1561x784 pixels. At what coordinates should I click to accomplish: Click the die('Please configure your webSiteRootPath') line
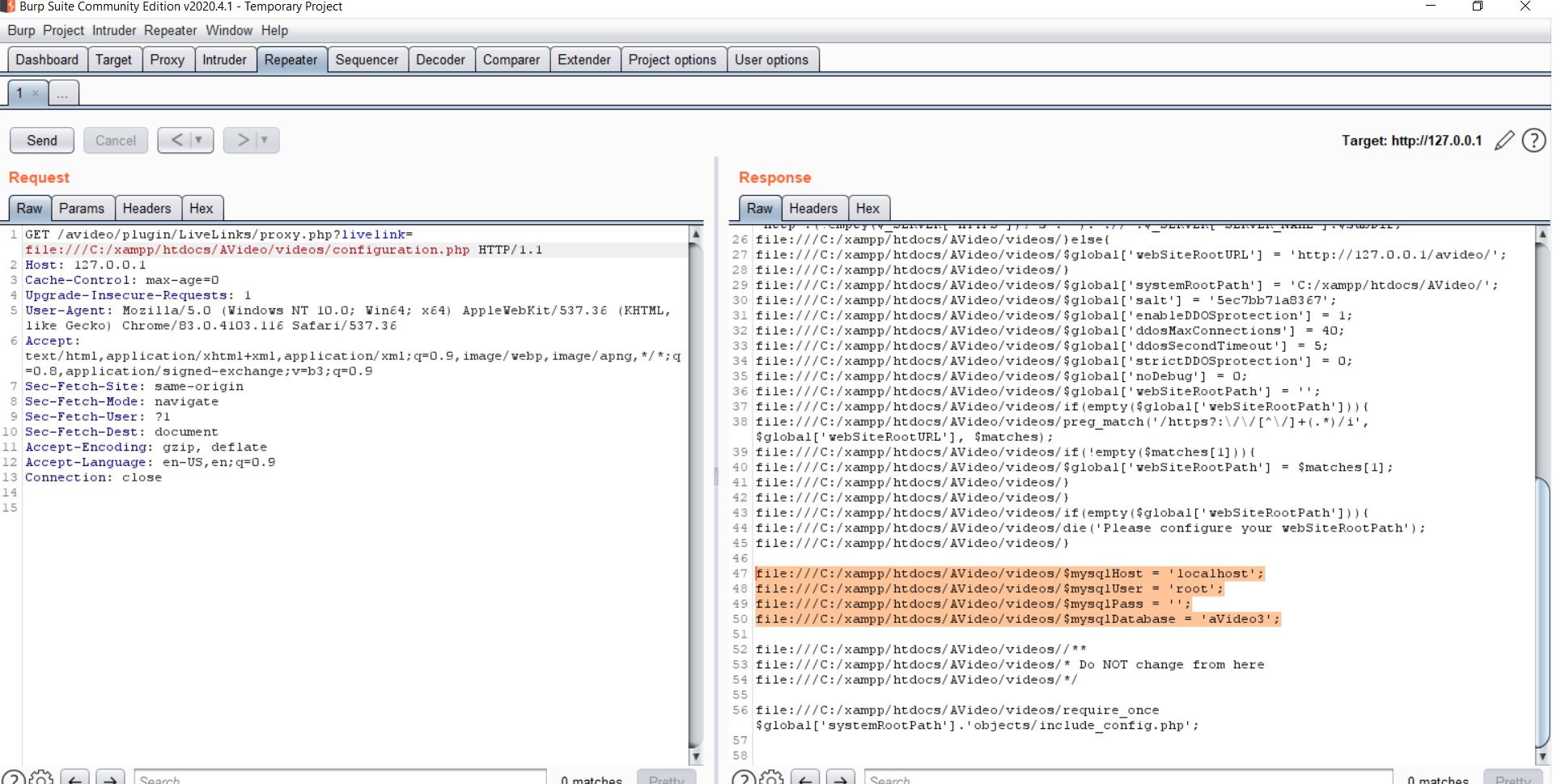(1091, 528)
